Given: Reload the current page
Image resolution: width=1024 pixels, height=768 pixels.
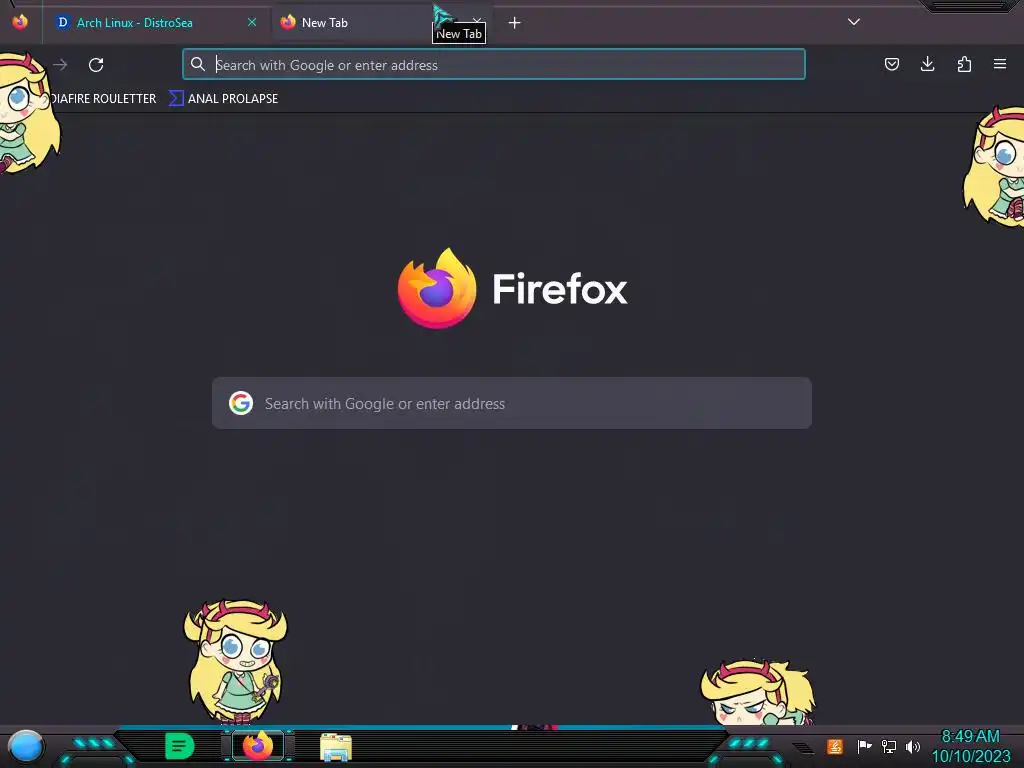Looking at the screenshot, I should pyautogui.click(x=96, y=65).
